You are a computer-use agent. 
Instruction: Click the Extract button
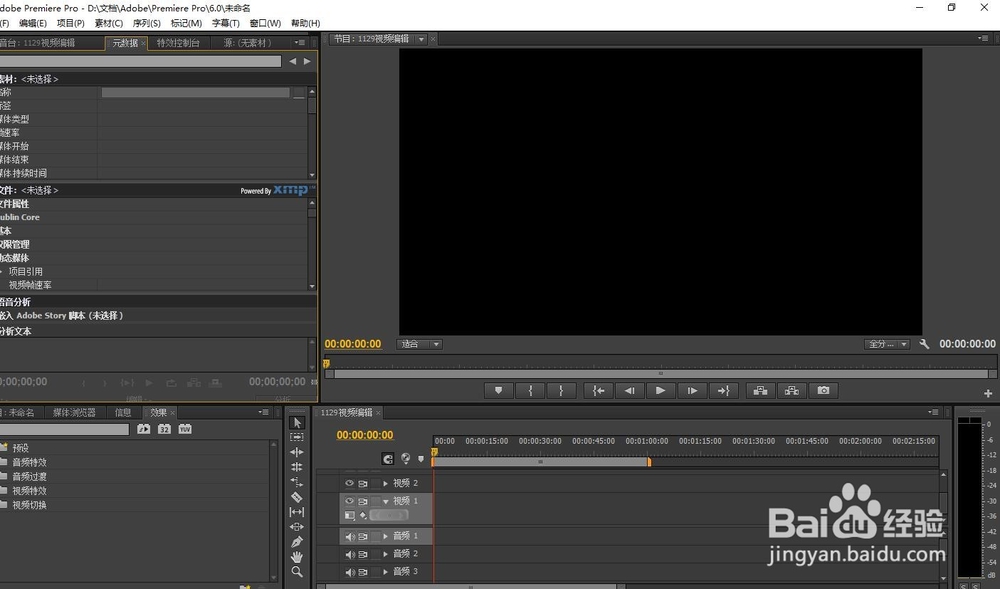coord(791,391)
